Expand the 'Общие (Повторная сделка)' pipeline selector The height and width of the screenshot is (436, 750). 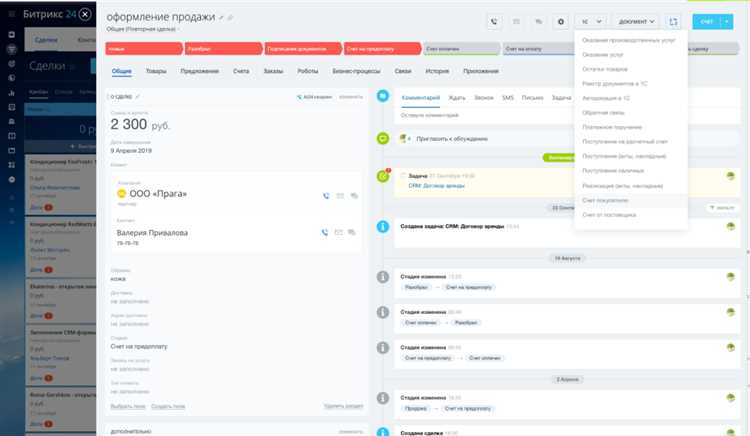point(142,29)
